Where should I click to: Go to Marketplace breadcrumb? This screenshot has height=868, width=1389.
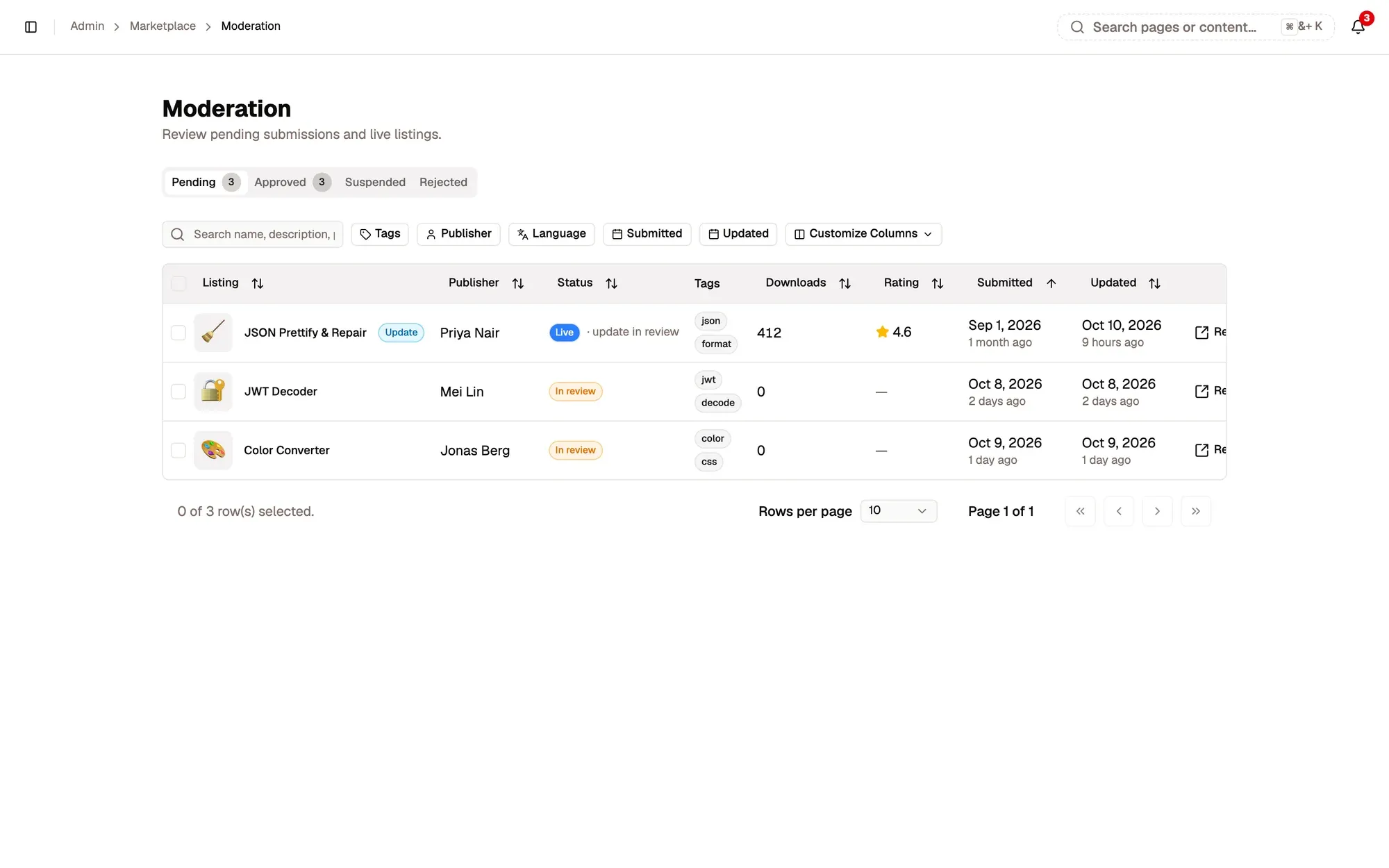click(x=163, y=26)
